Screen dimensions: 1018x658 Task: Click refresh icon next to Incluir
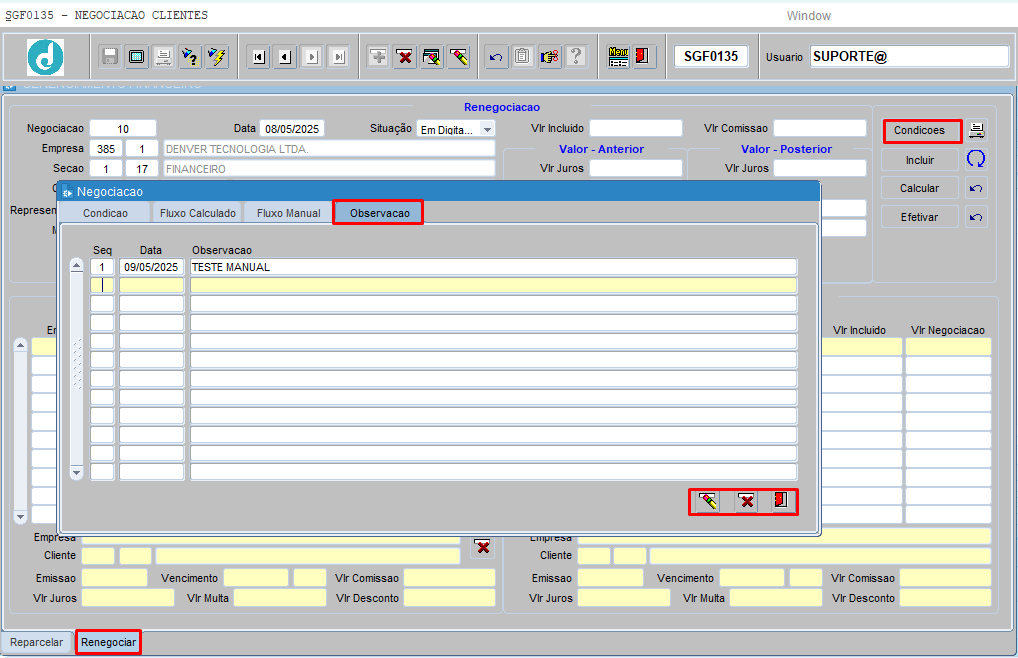pyautogui.click(x=976, y=159)
